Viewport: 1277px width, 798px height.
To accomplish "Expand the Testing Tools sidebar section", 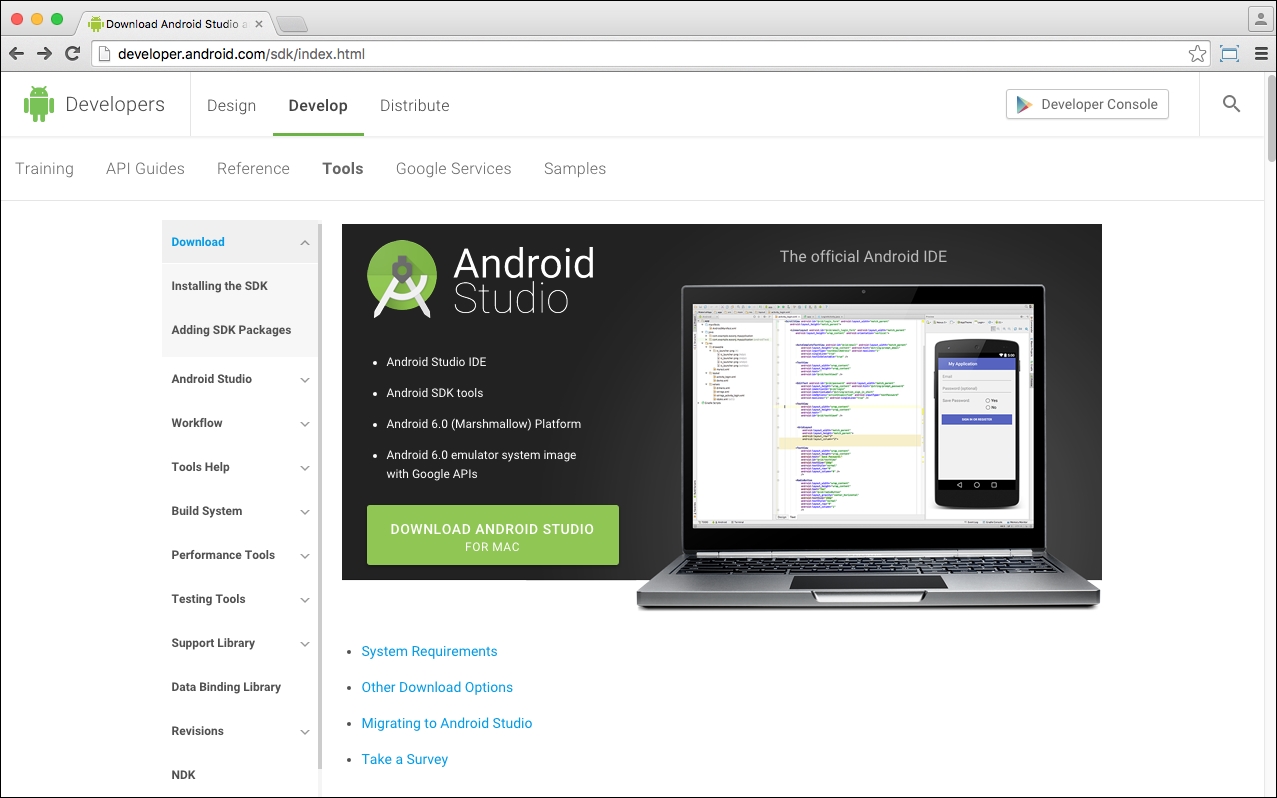I will click(x=305, y=600).
